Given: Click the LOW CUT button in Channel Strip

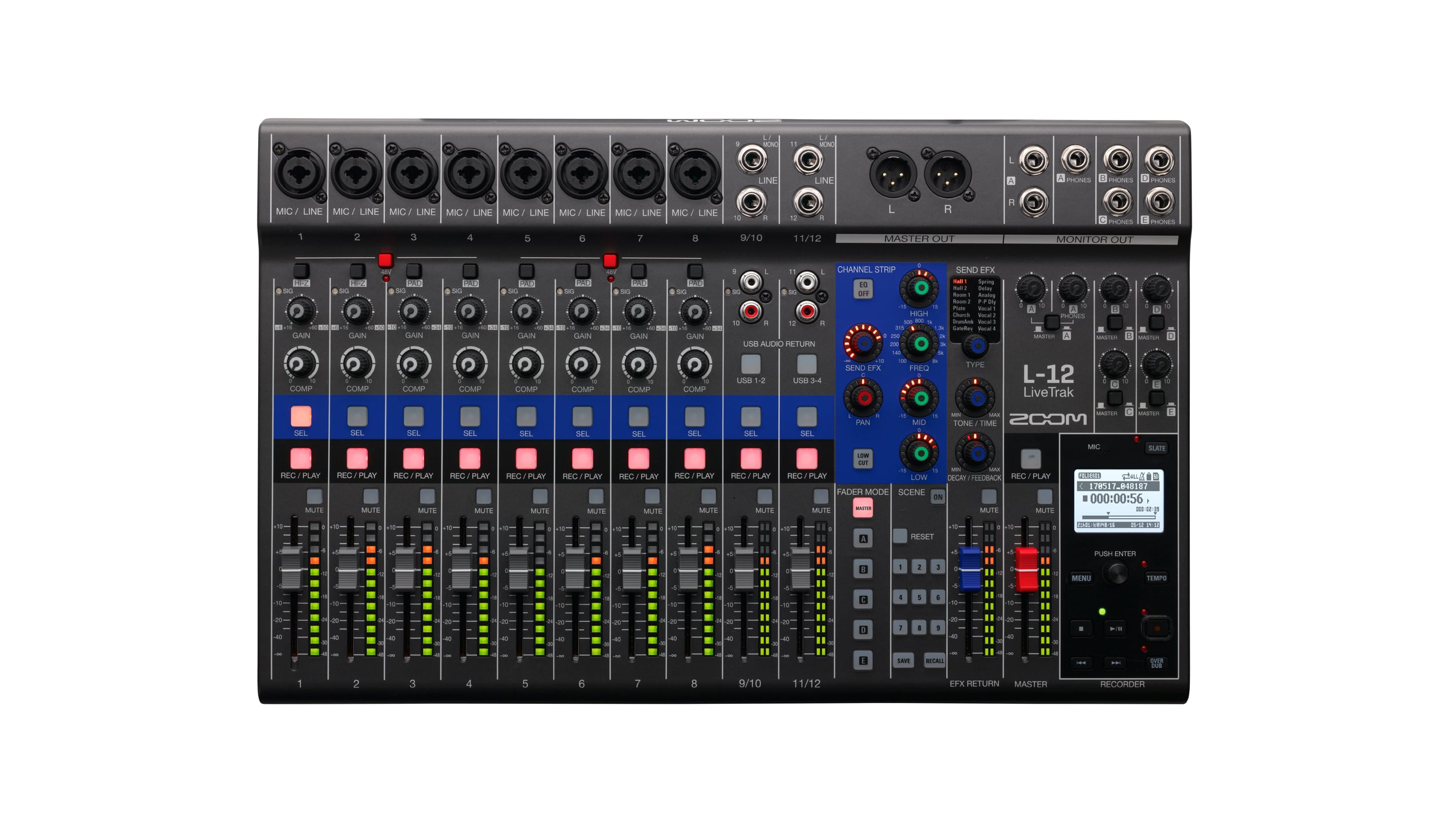Looking at the screenshot, I should [863, 459].
